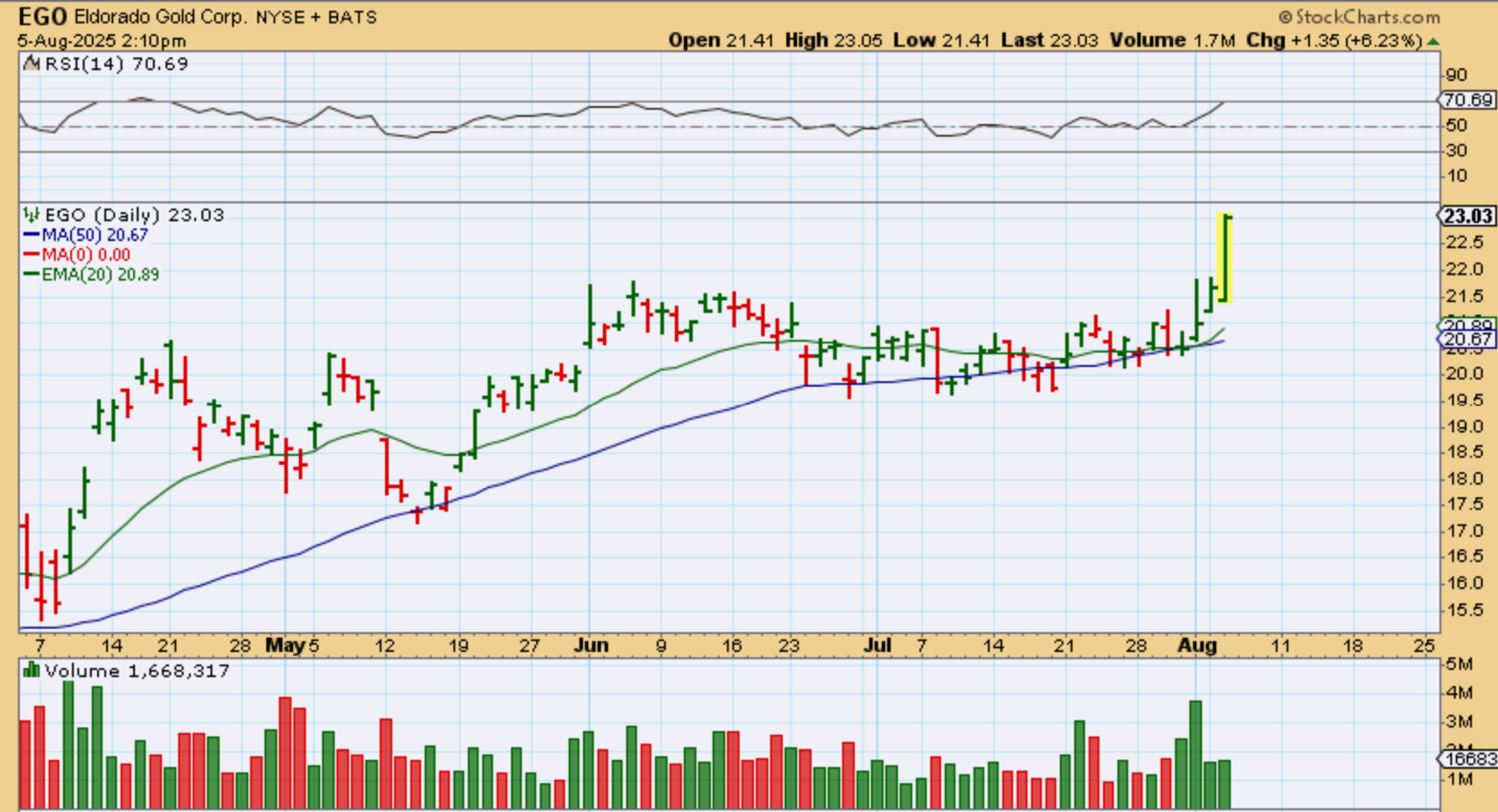Click the 19.5 price axis label

pyautogui.click(x=1464, y=400)
